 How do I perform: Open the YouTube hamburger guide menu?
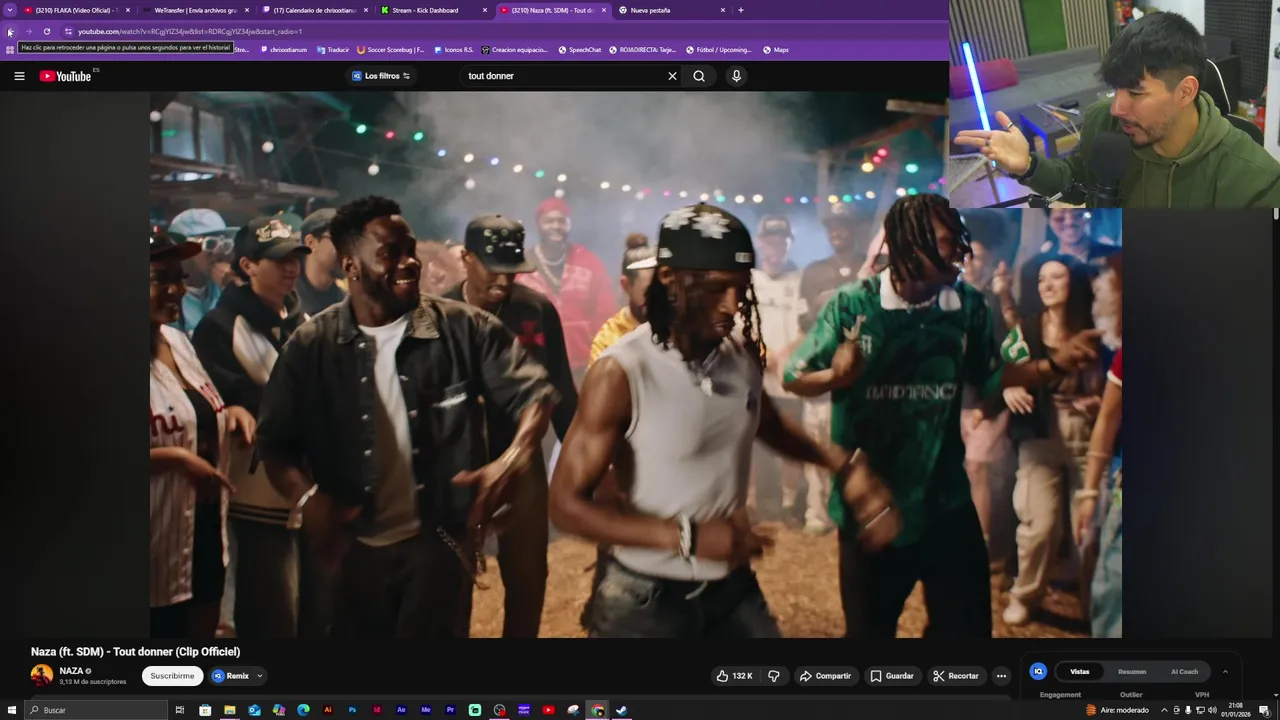click(19, 76)
